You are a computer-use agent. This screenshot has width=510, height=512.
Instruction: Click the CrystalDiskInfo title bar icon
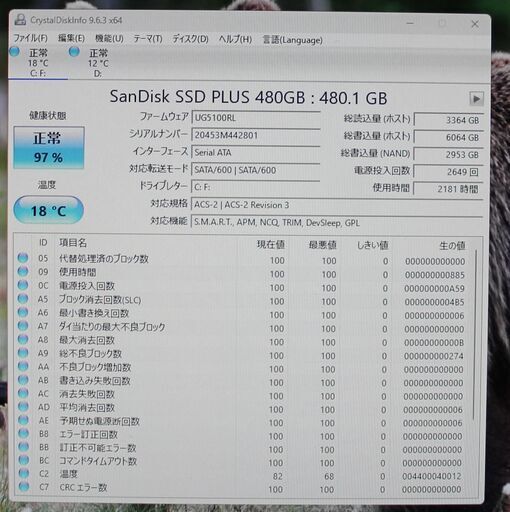pyautogui.click(x=20, y=20)
